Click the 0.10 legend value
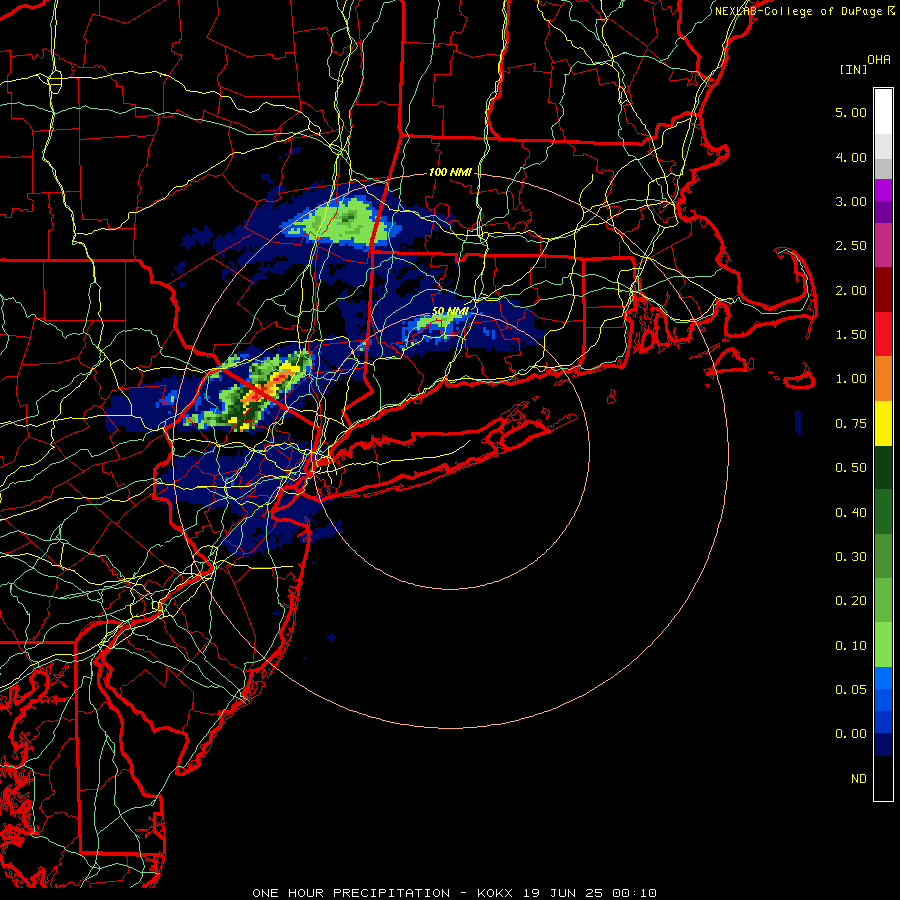Viewport: 900px width, 900px height. (851, 646)
